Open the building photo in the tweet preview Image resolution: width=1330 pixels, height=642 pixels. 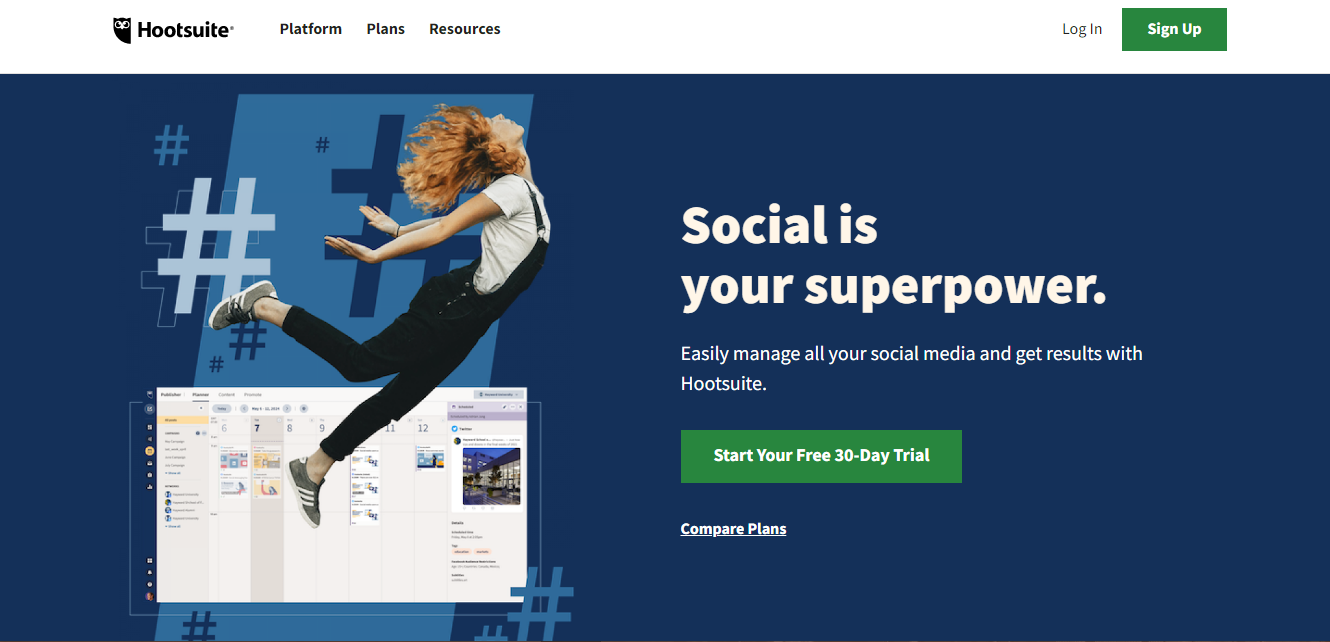(491, 476)
